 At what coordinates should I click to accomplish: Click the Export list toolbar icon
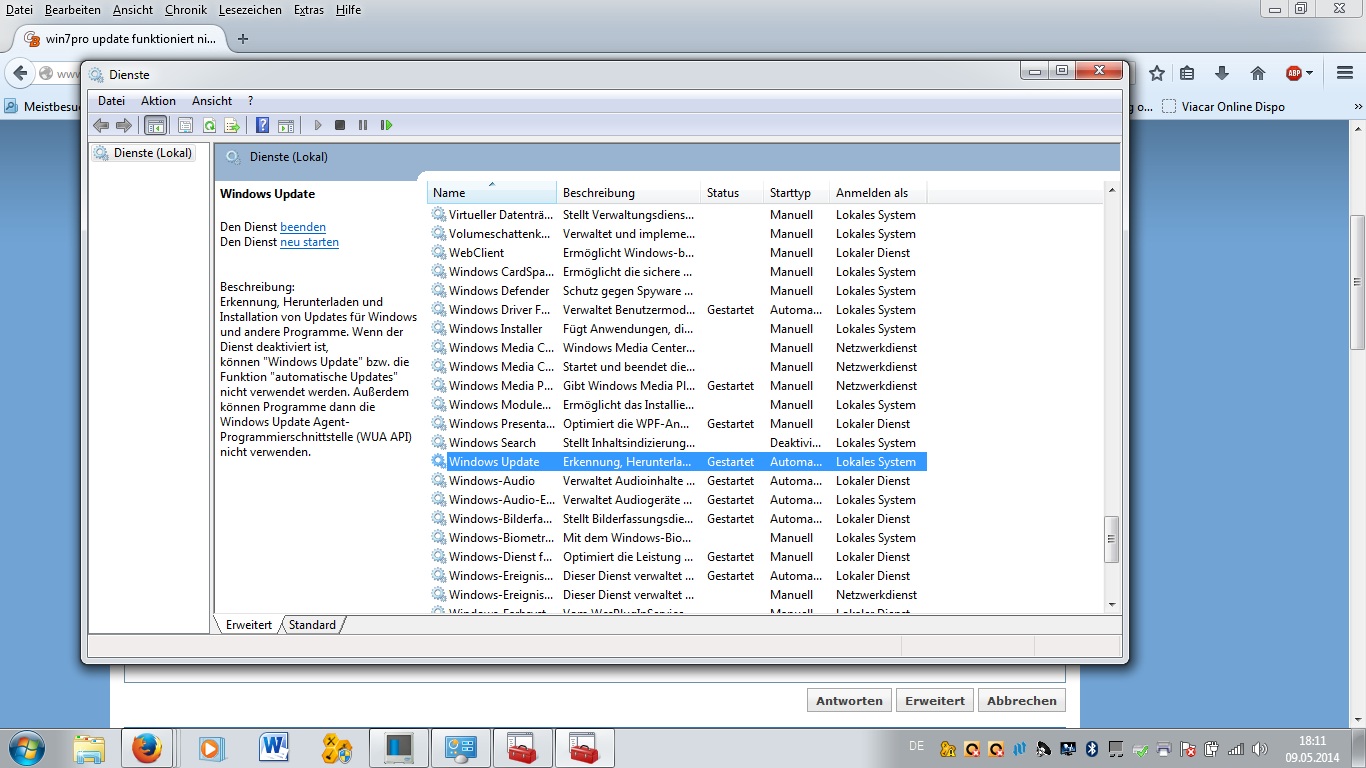[232, 125]
